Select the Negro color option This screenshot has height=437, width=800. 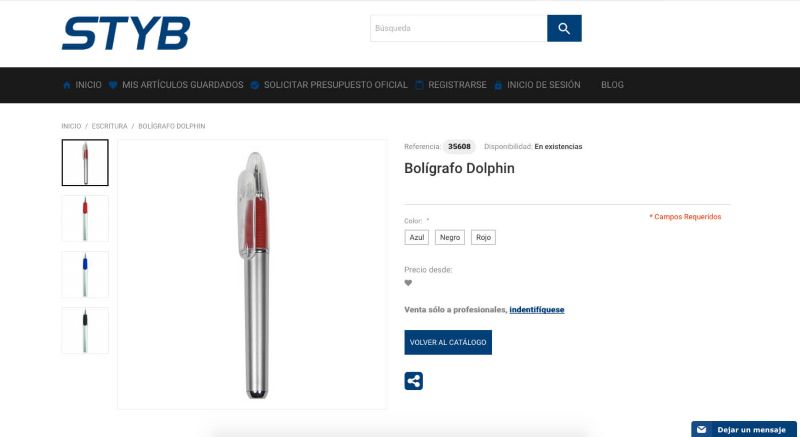(x=450, y=238)
